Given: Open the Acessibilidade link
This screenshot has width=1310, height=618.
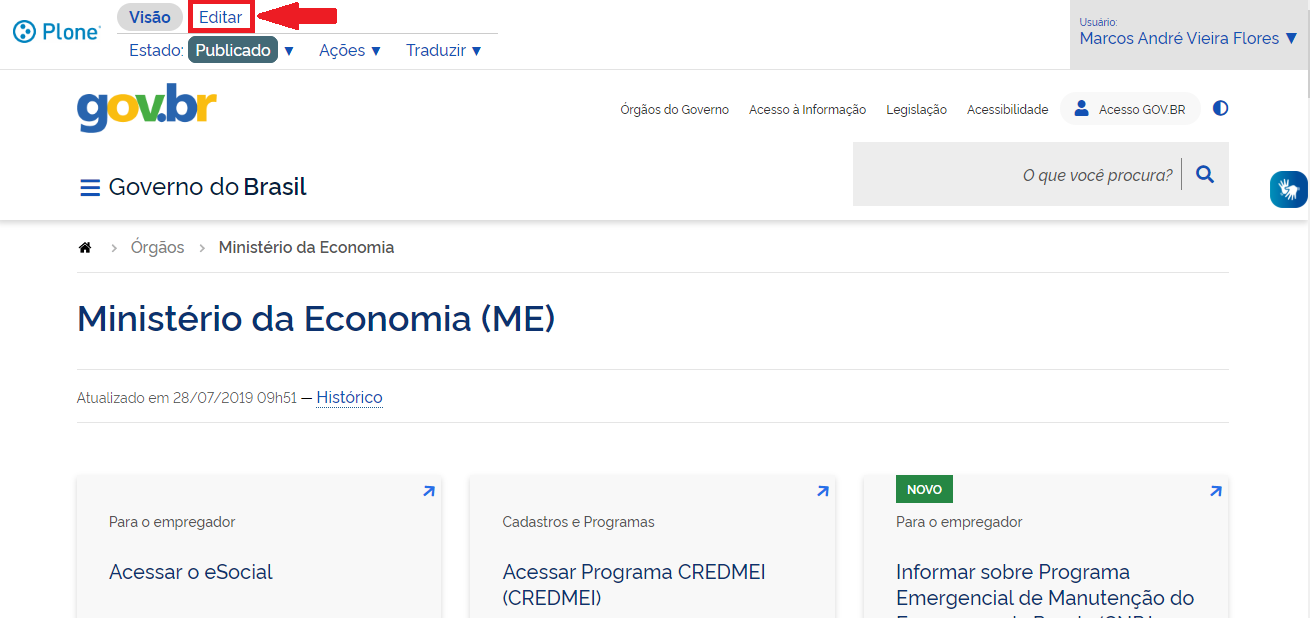Looking at the screenshot, I should click(x=1008, y=110).
